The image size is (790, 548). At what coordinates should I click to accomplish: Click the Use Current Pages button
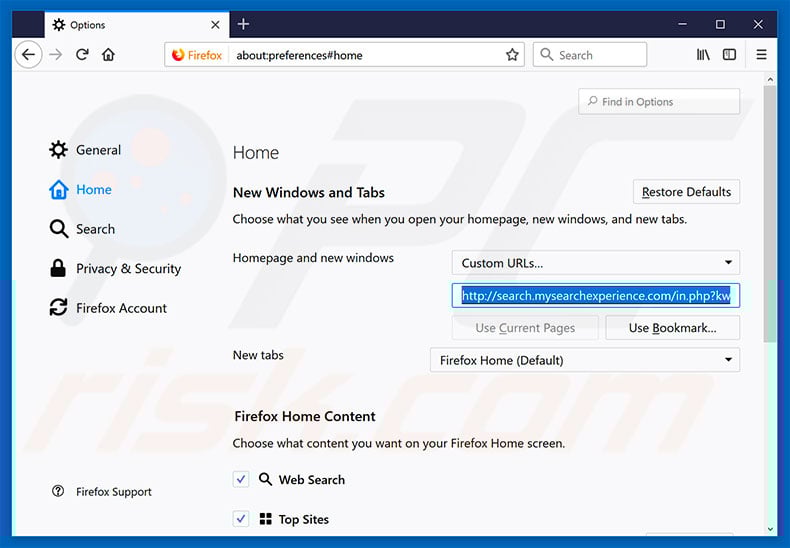525,328
